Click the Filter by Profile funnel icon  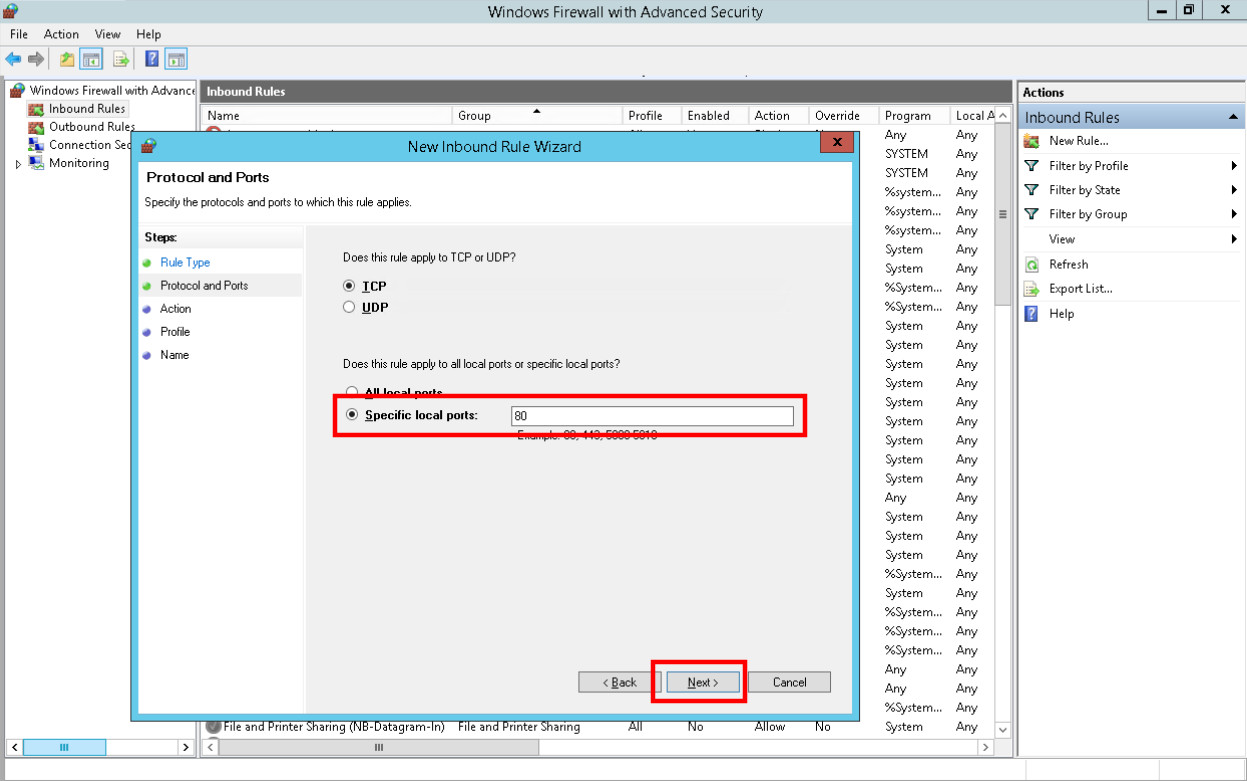(1032, 166)
